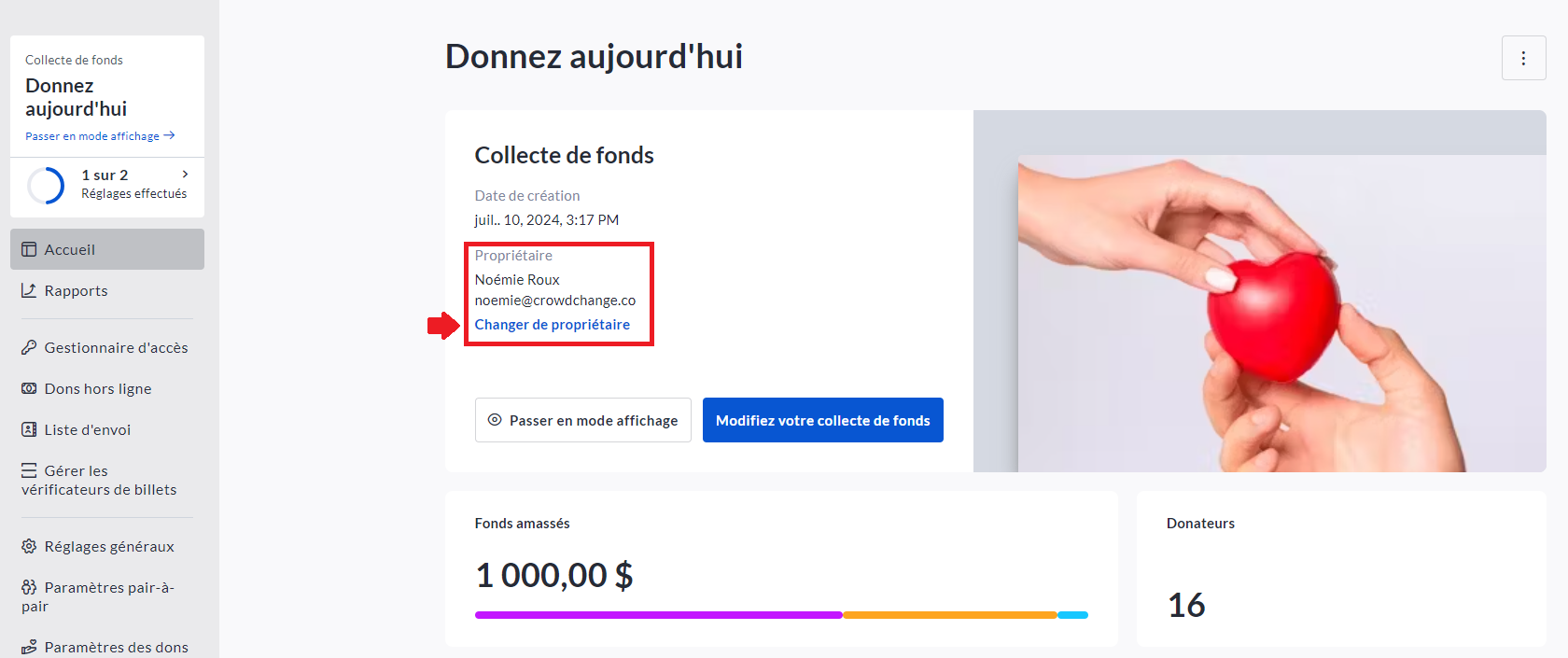
Task: Click the purple segment of funds bar
Action: (658, 615)
